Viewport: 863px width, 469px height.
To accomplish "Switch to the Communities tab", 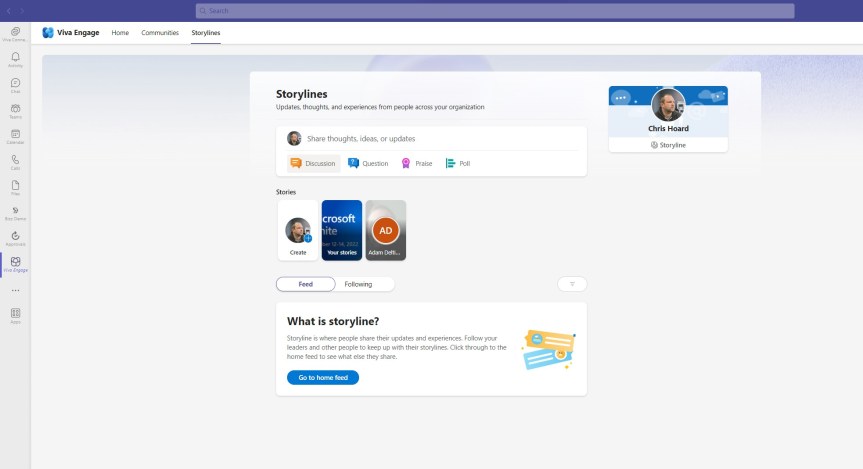I will [160, 32].
